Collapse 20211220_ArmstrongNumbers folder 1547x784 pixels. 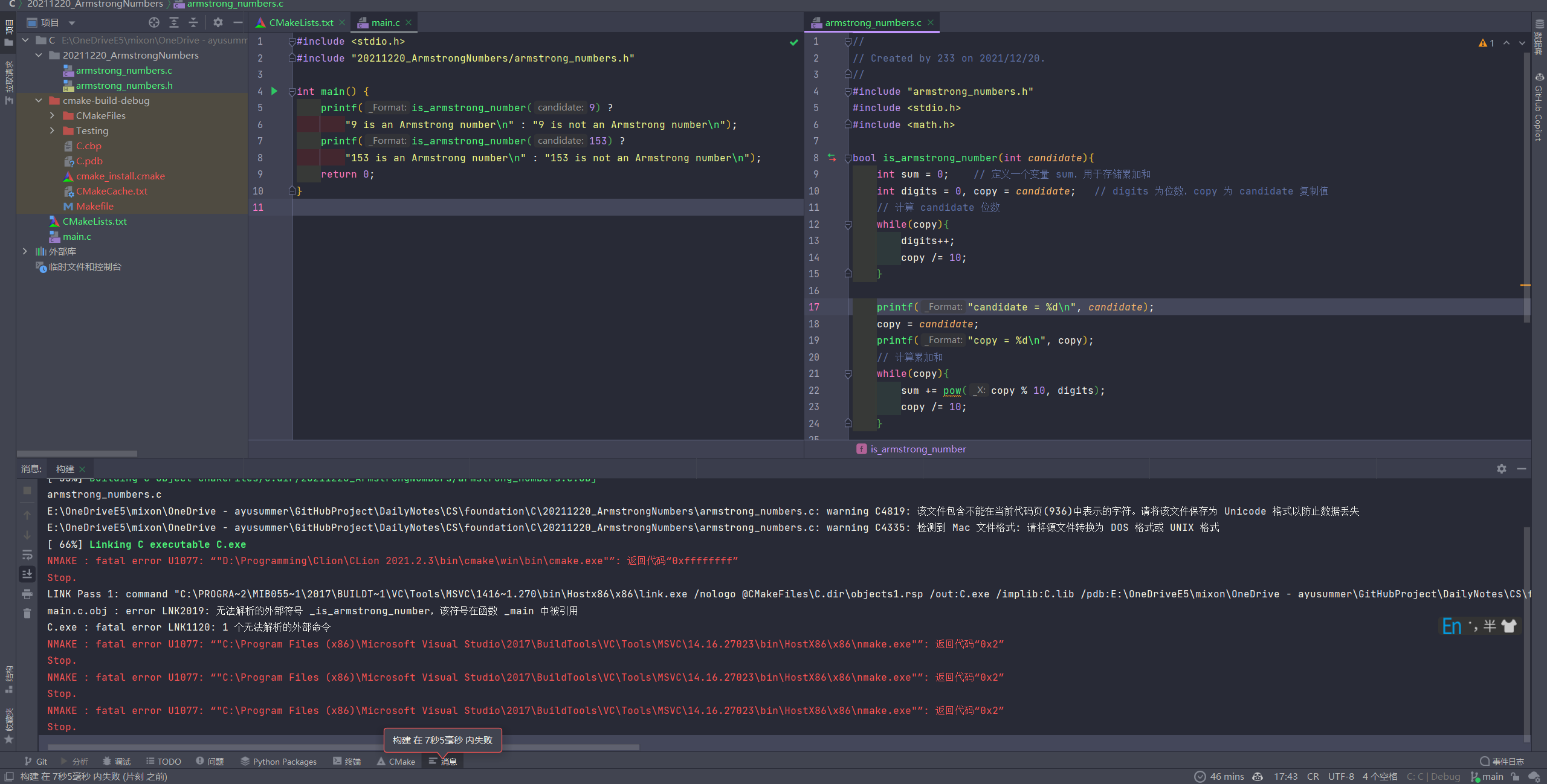[x=39, y=55]
